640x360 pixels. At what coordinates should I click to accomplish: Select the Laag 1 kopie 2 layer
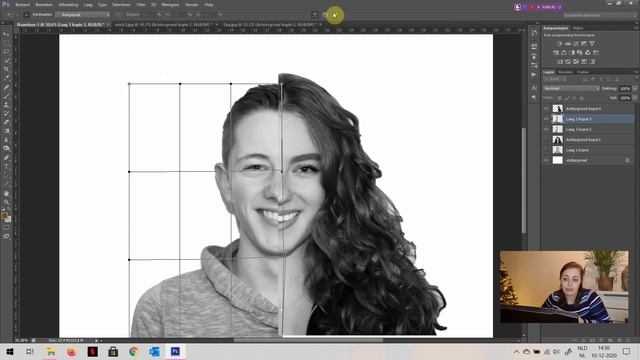588,129
